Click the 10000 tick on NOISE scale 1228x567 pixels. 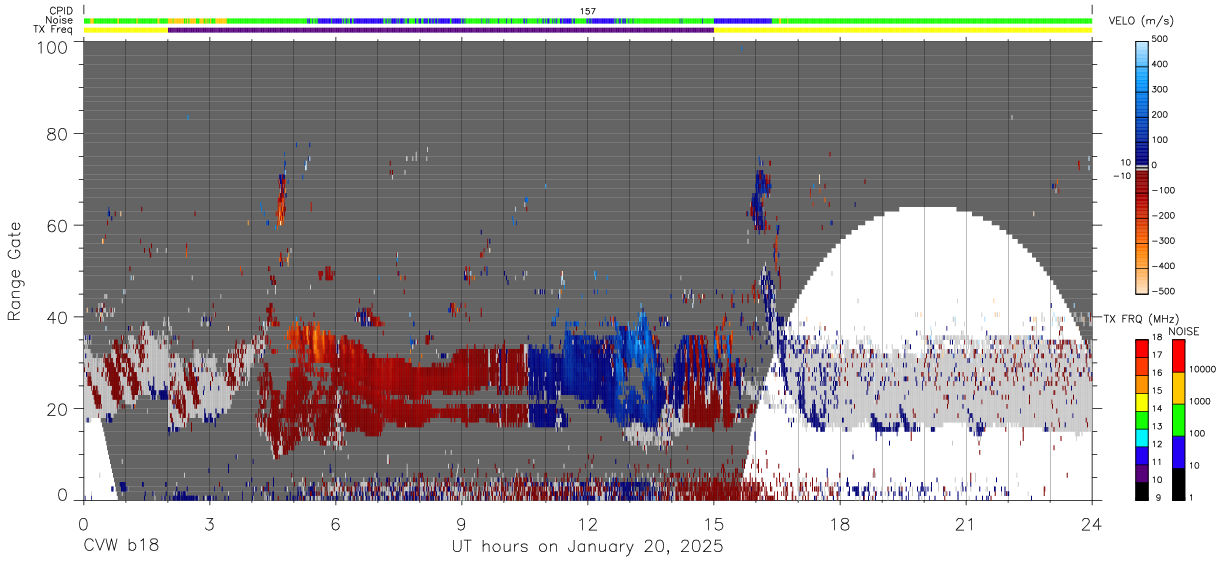(x=1202, y=370)
